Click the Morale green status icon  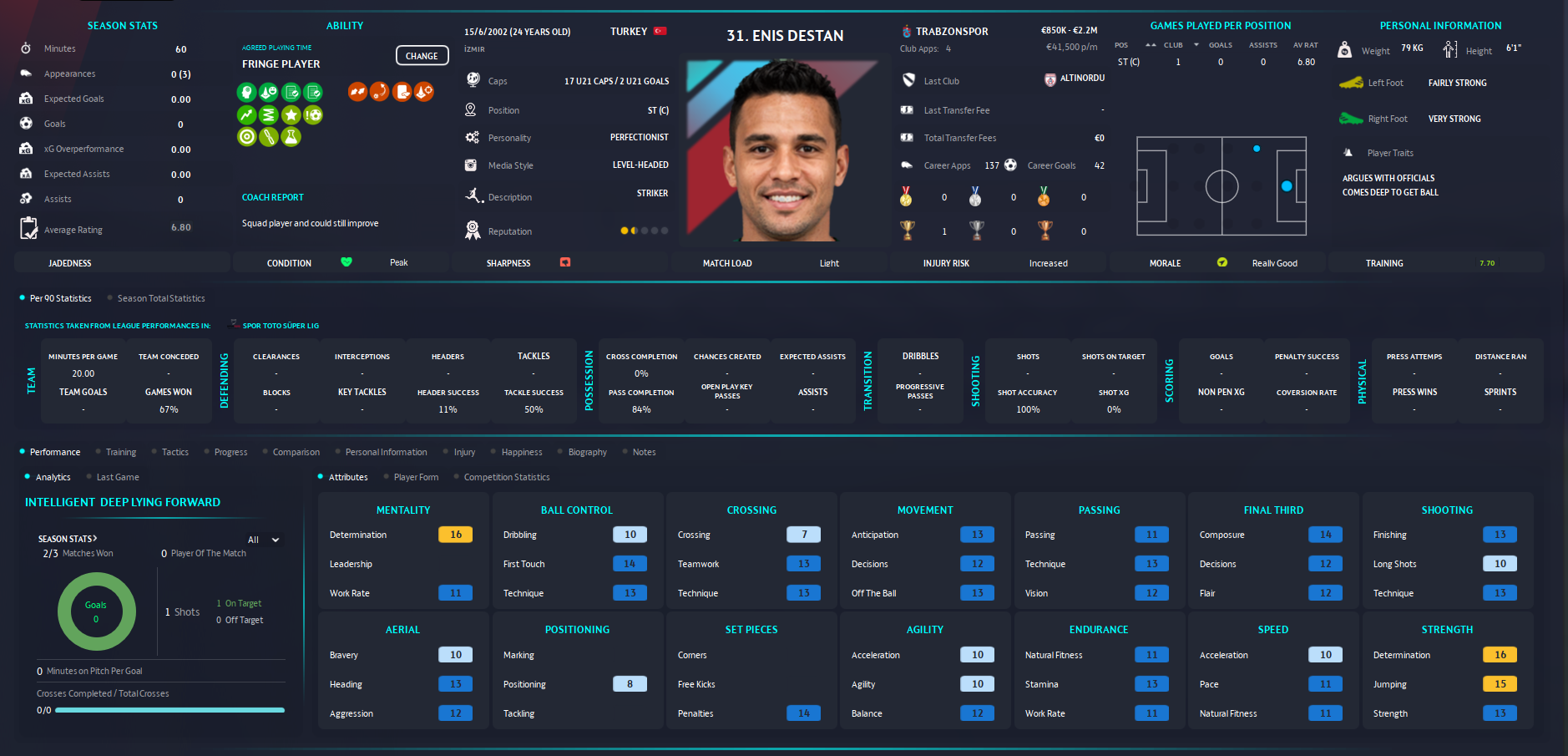tap(1222, 262)
